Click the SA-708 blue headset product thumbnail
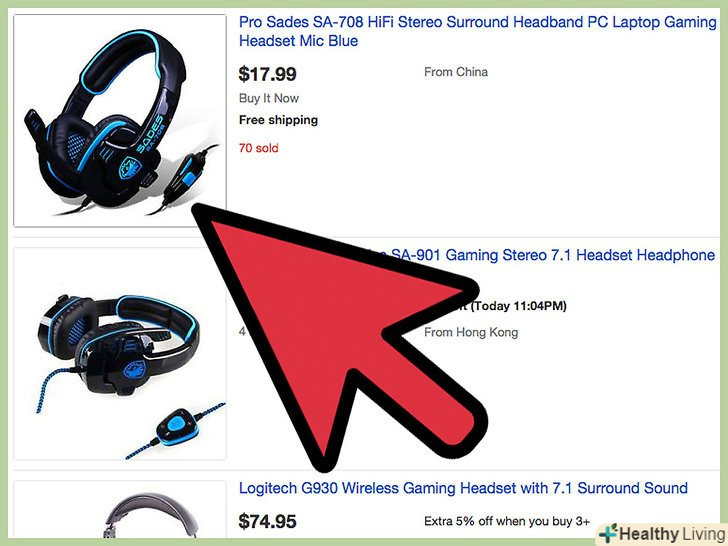The height and width of the screenshot is (546, 728). 120,121
